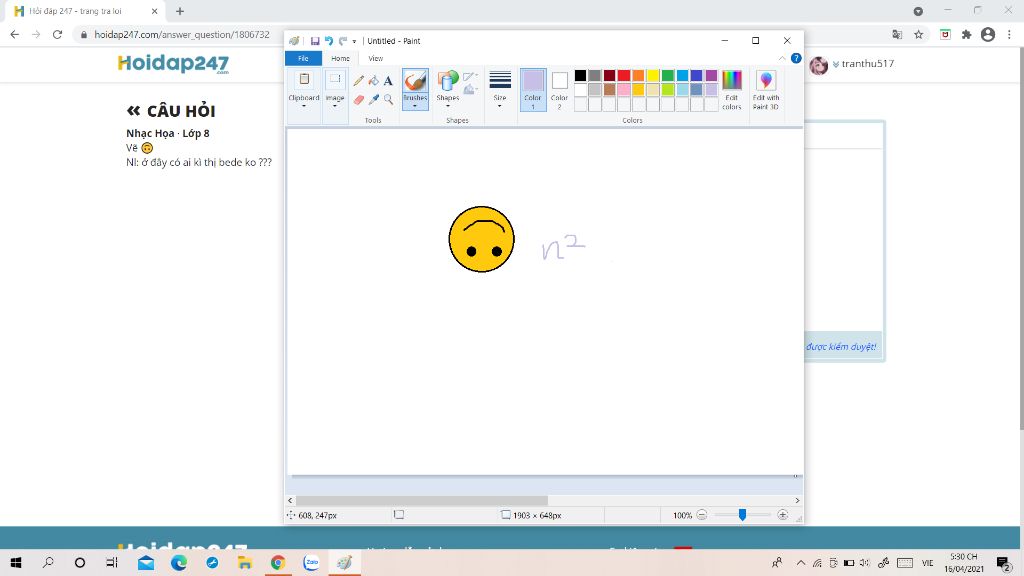Select the black color swatch
The height and width of the screenshot is (576, 1024).
pyautogui.click(x=580, y=76)
